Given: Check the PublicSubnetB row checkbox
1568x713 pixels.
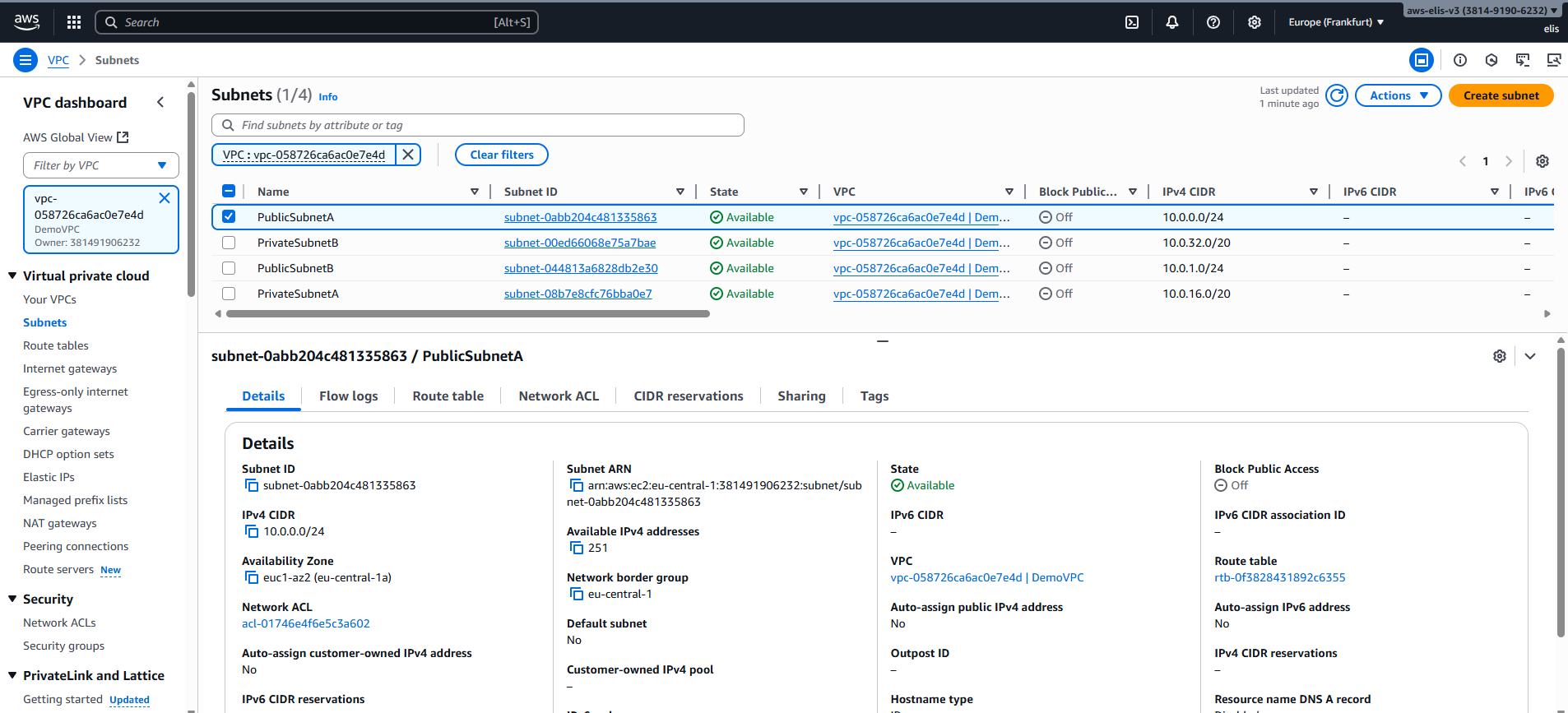Looking at the screenshot, I should pos(229,268).
